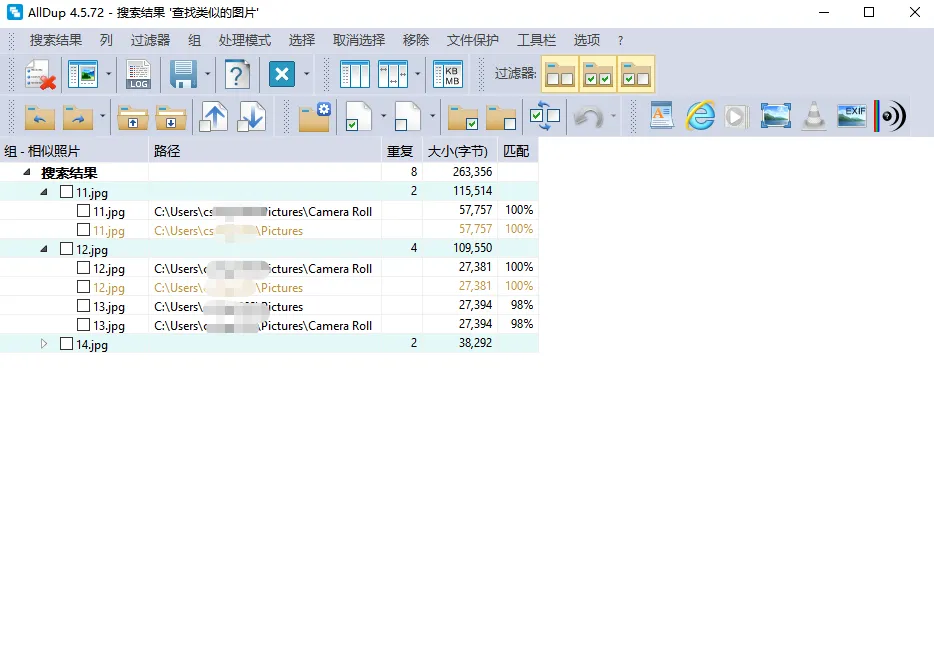The image size is (934, 653).
Task: Click the audio speaker icon with color bars
Action: click(890, 116)
